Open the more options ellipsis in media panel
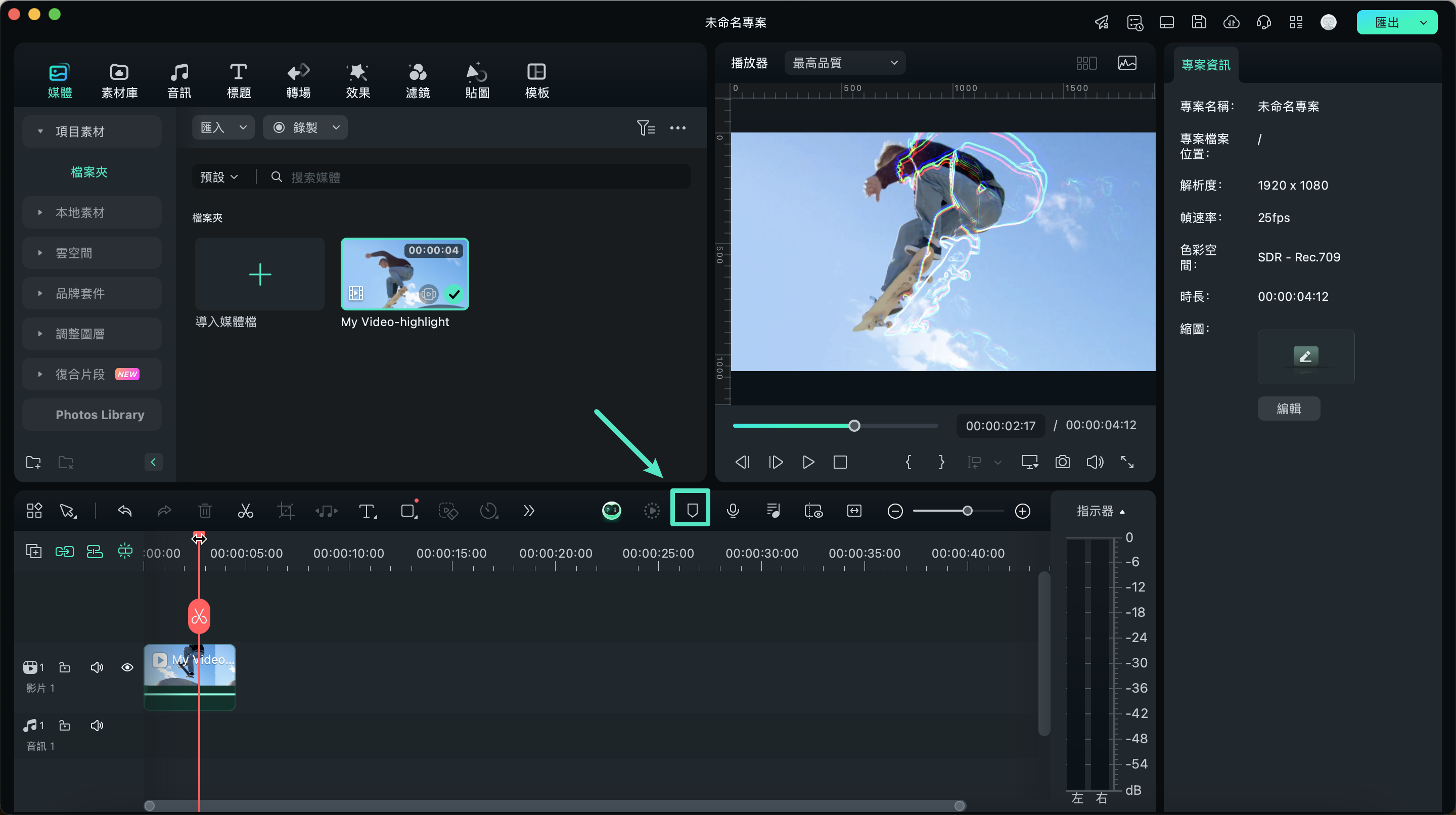Viewport: 1456px width, 815px height. point(677,128)
